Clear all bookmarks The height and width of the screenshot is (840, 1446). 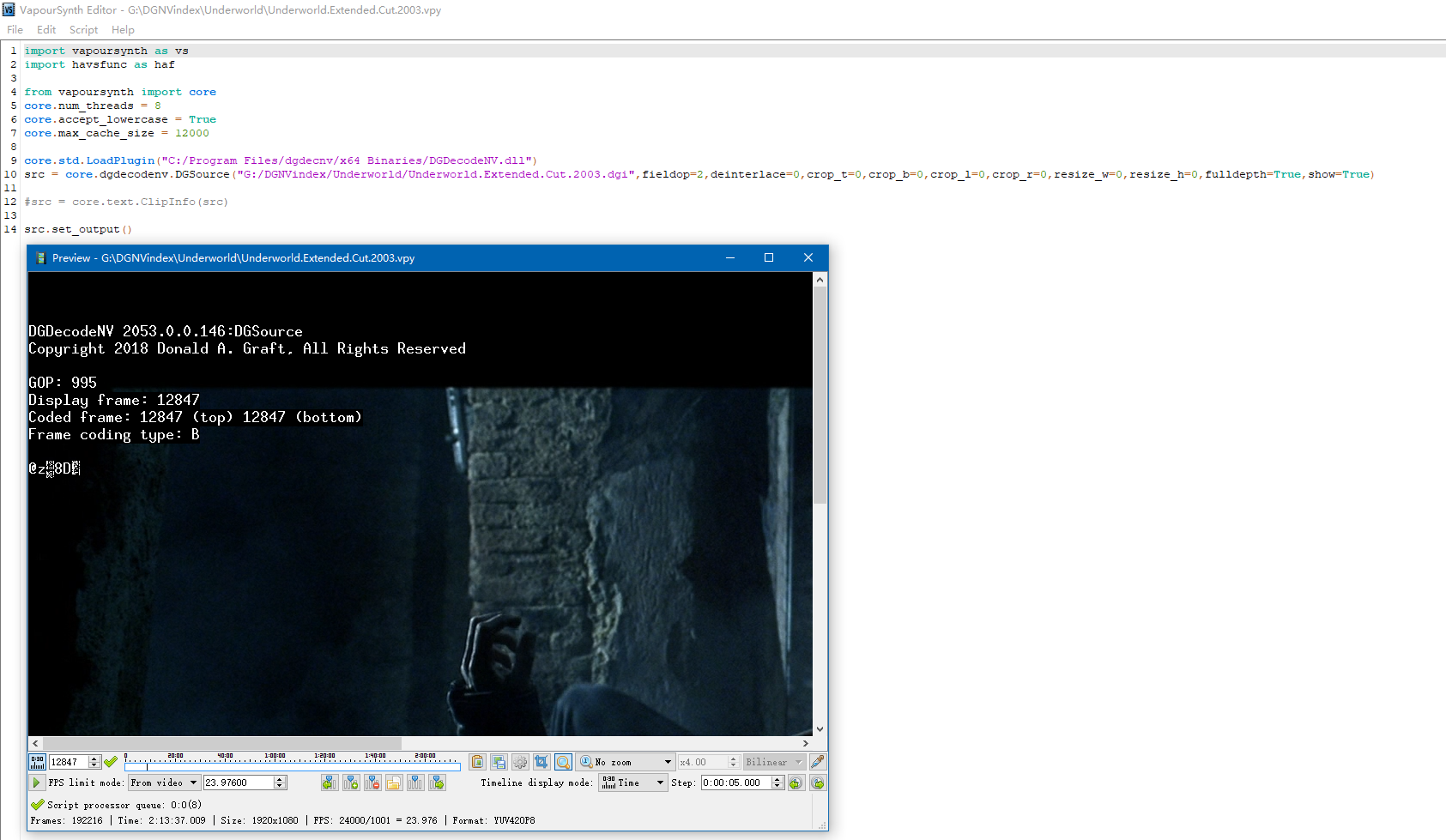coord(415,783)
